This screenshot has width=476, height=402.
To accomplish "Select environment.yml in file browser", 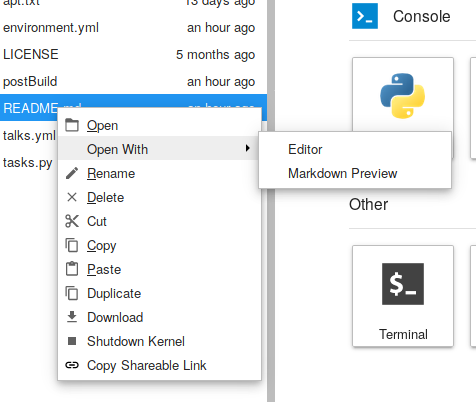I will (x=133, y=28).
